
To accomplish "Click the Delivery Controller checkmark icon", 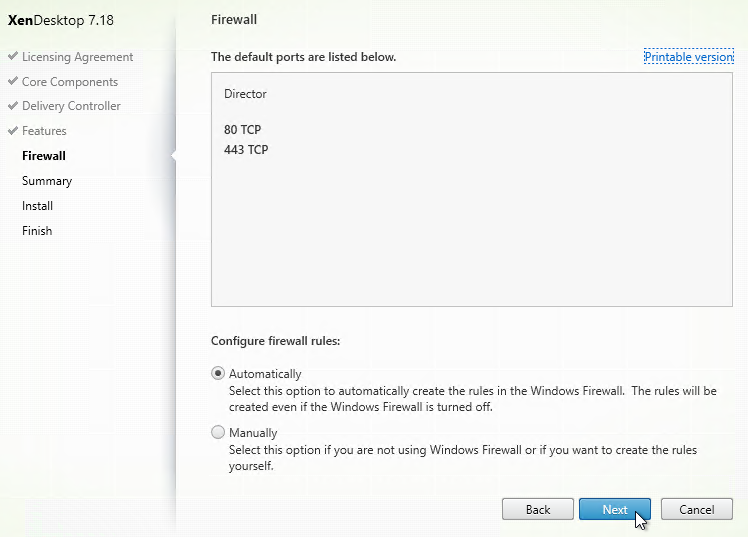I will click(x=13, y=105).
